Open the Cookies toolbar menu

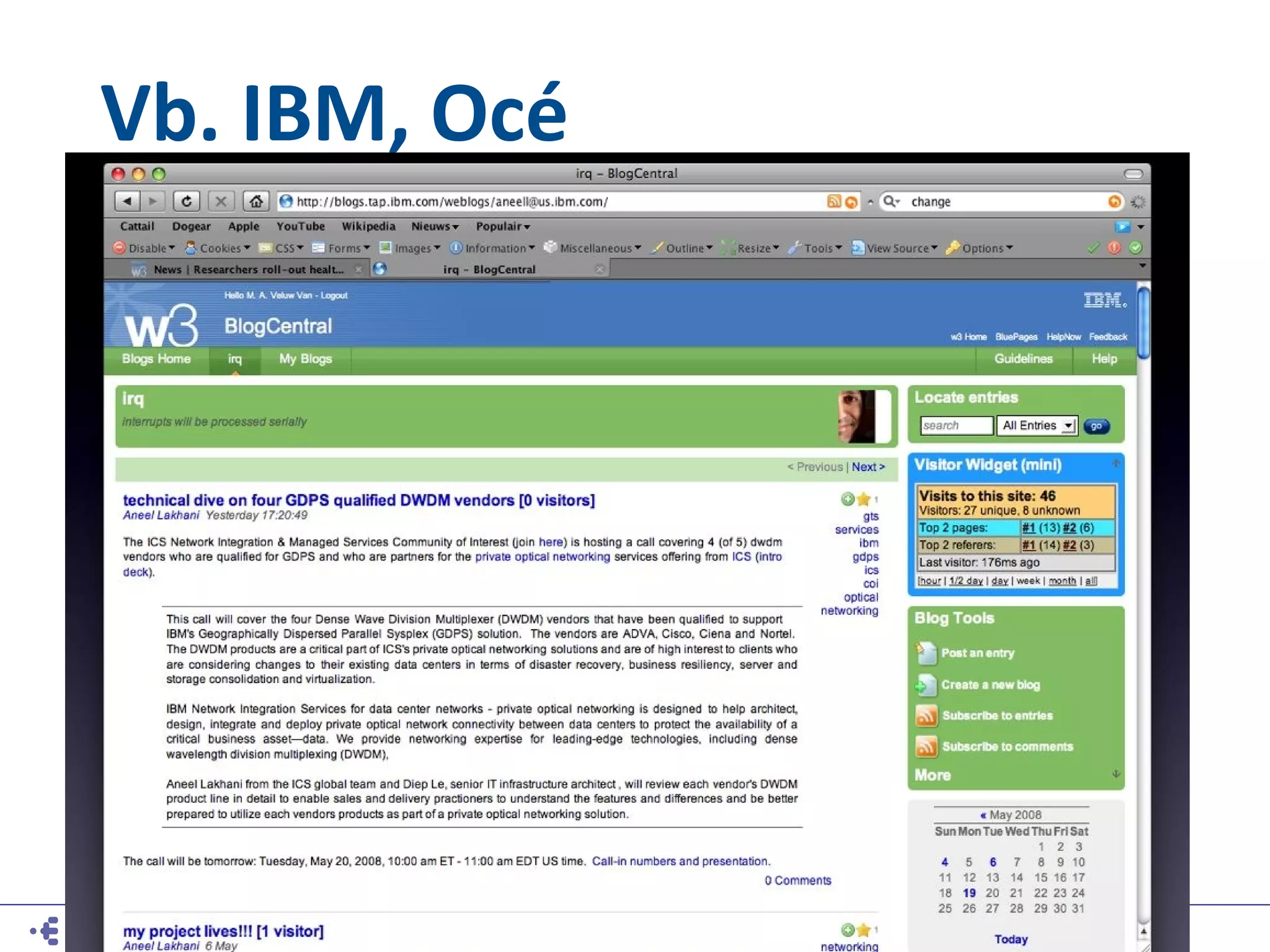coord(218,248)
